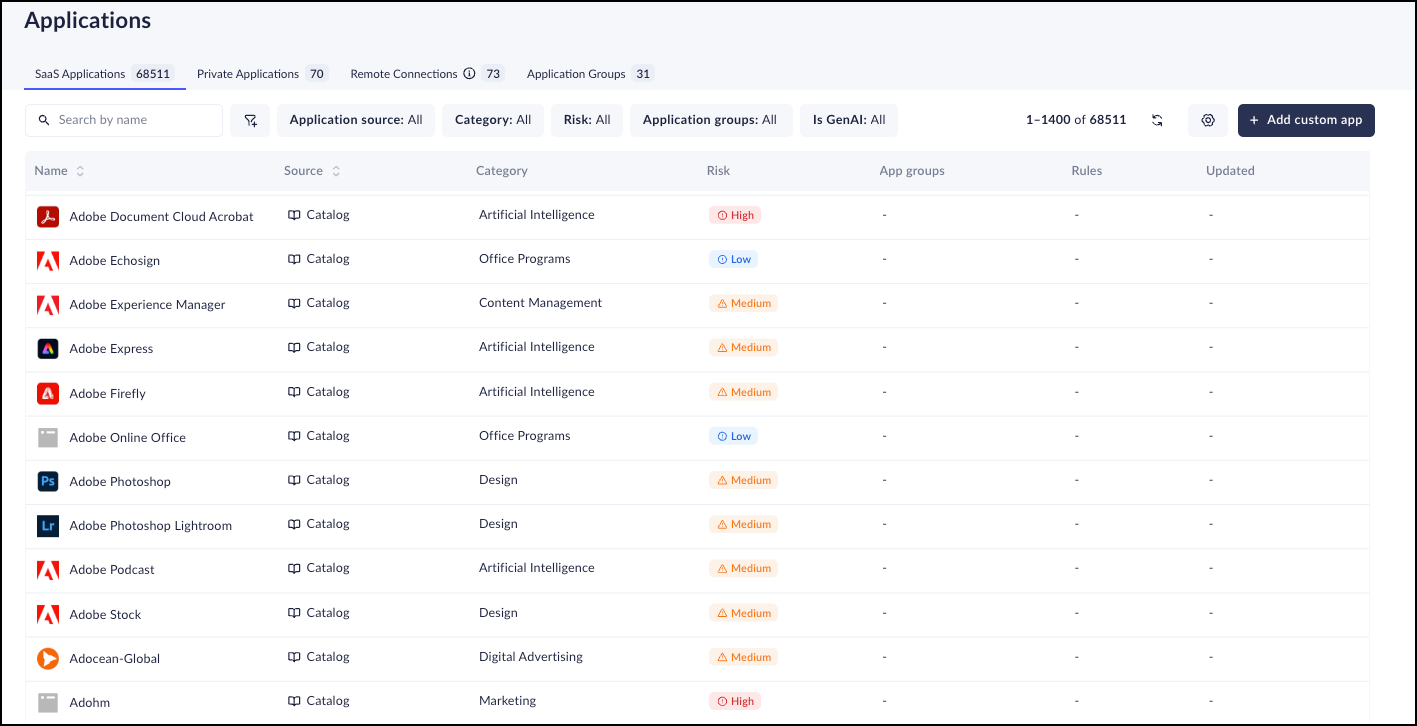Open table settings gear icon
The image size is (1417, 726).
tap(1208, 120)
